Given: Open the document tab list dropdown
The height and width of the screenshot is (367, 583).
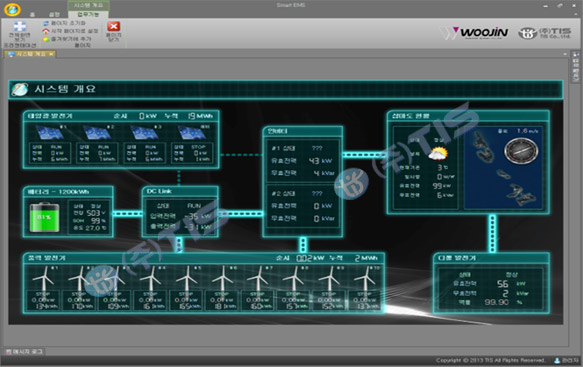Looking at the screenshot, I should pos(565,54).
